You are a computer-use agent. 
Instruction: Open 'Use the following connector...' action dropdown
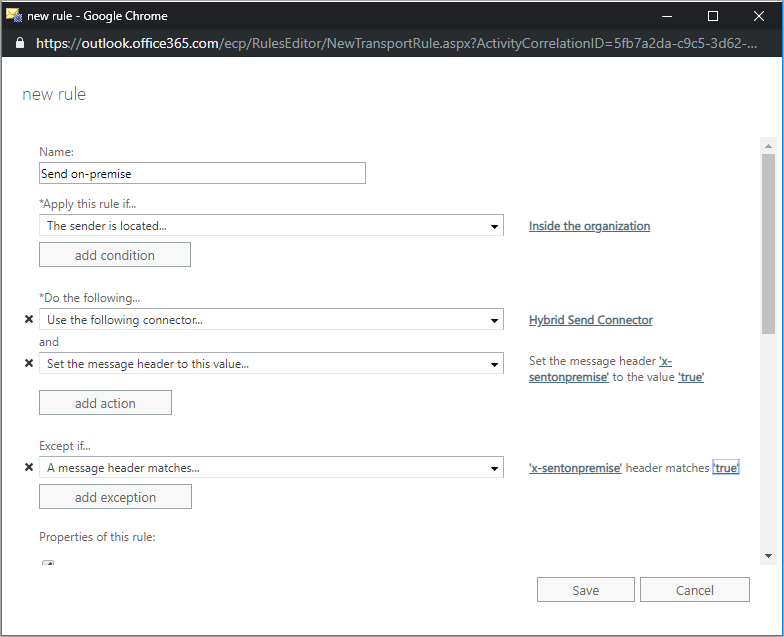pos(271,320)
